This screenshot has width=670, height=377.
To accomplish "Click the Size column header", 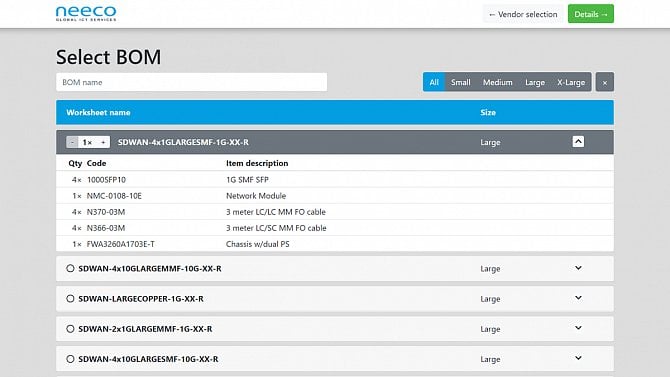I will (x=488, y=112).
